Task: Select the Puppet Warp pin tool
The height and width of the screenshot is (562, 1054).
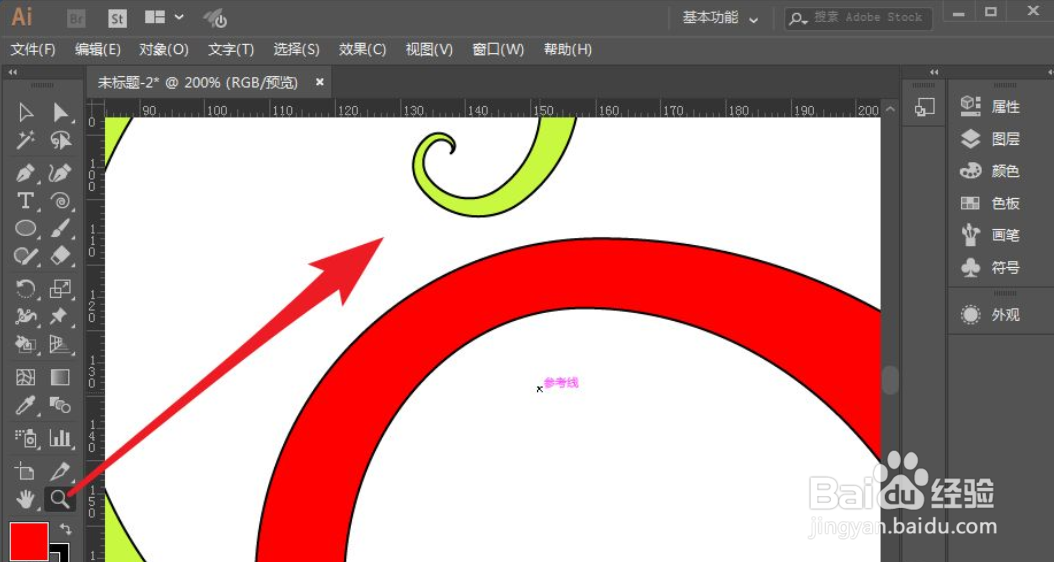Action: pos(60,316)
